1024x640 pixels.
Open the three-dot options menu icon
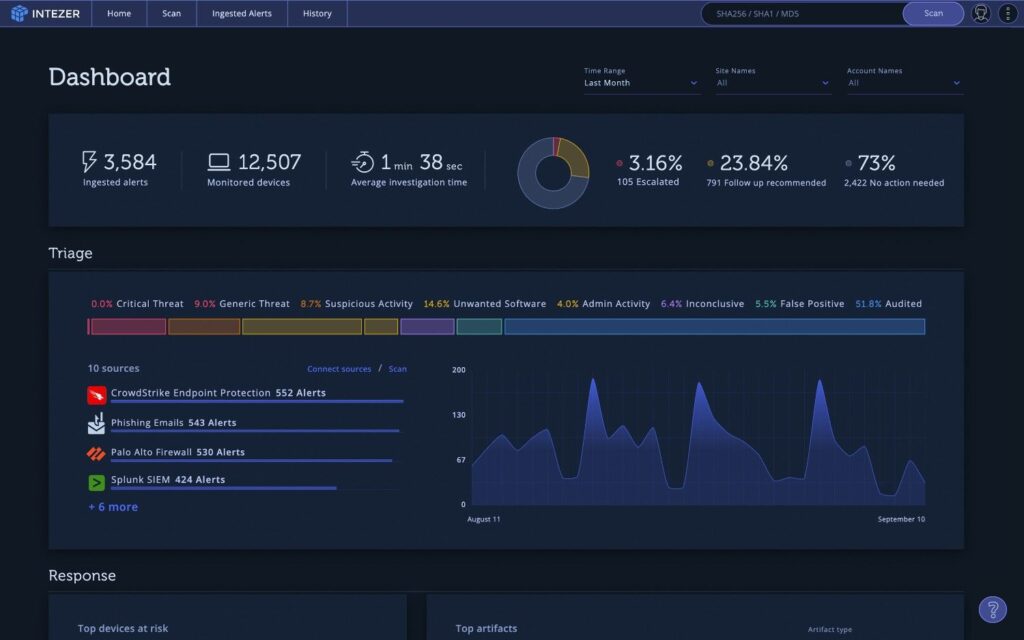click(x=1008, y=13)
